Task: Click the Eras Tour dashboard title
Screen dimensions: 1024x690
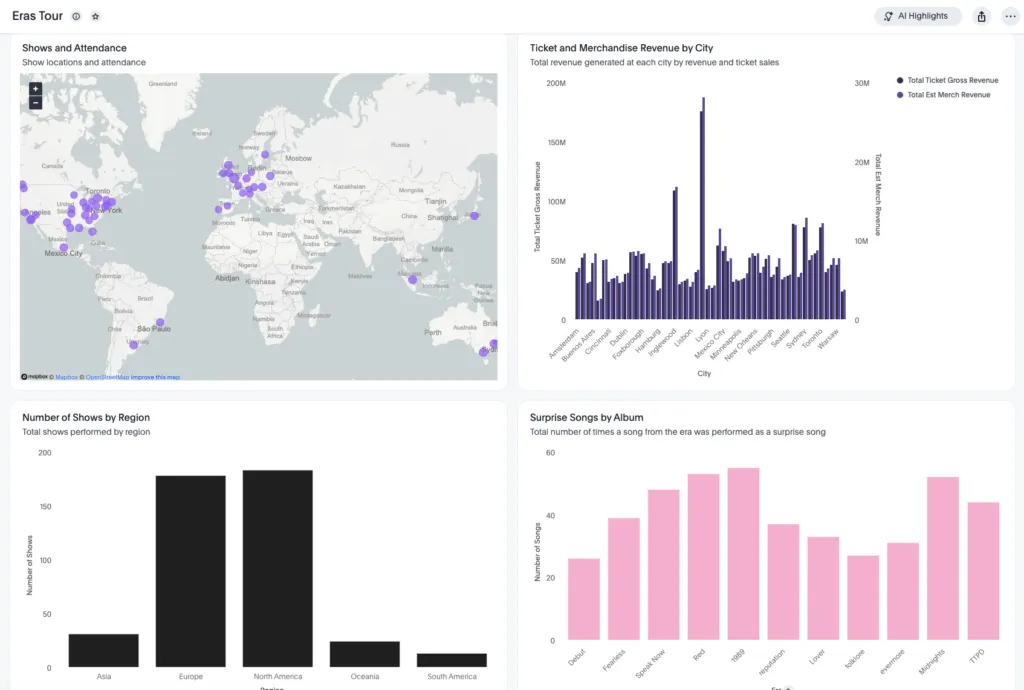Action: click(37, 17)
